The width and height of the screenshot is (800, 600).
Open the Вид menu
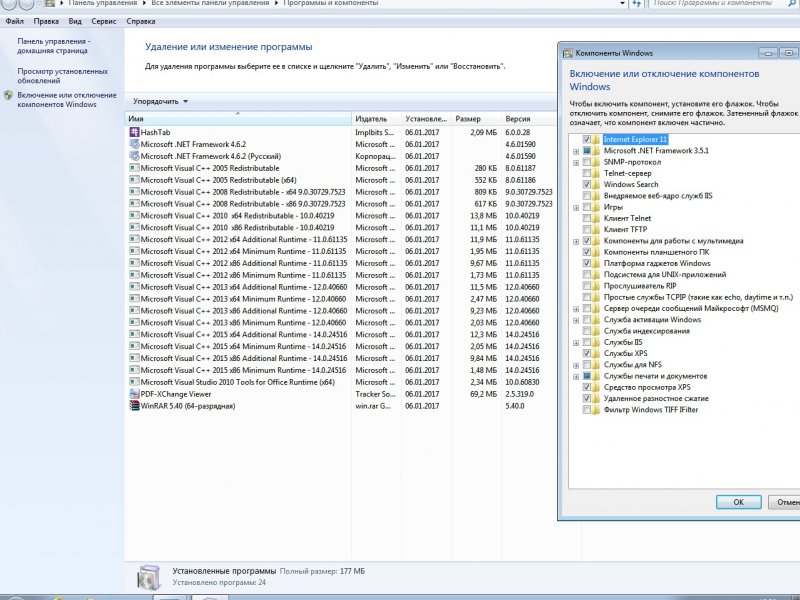(75, 21)
